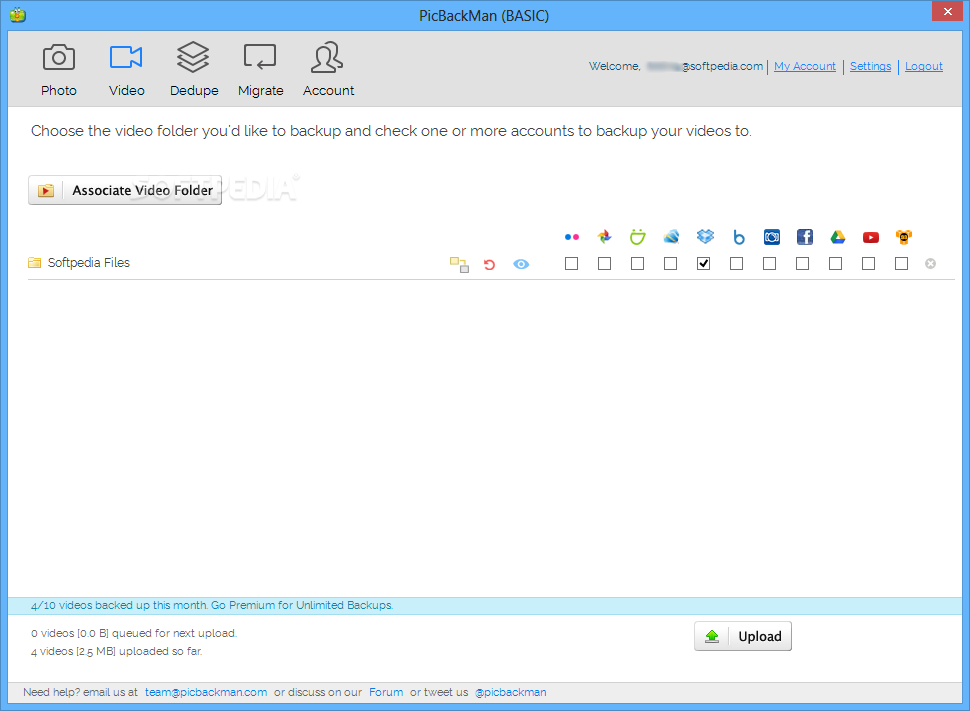Viewport: 970px width, 711px height.
Task: Click the Dropbox icon
Action: pyautogui.click(x=705, y=236)
